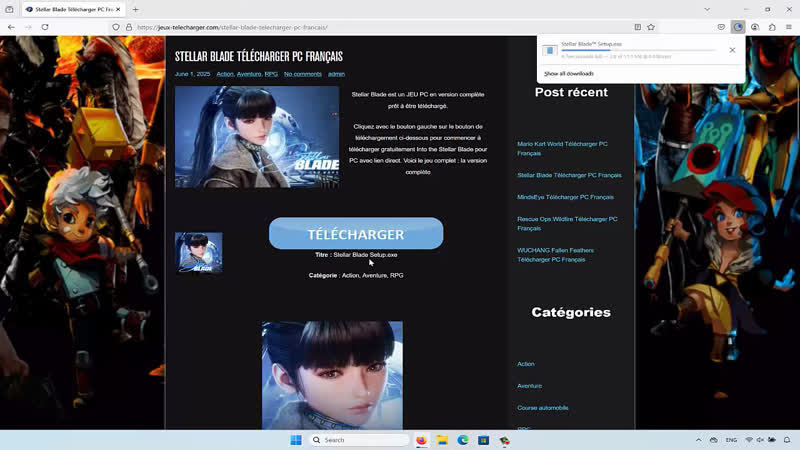Image resolution: width=800 pixels, height=450 pixels.
Task: Go back to previous page
Action: 11,27
